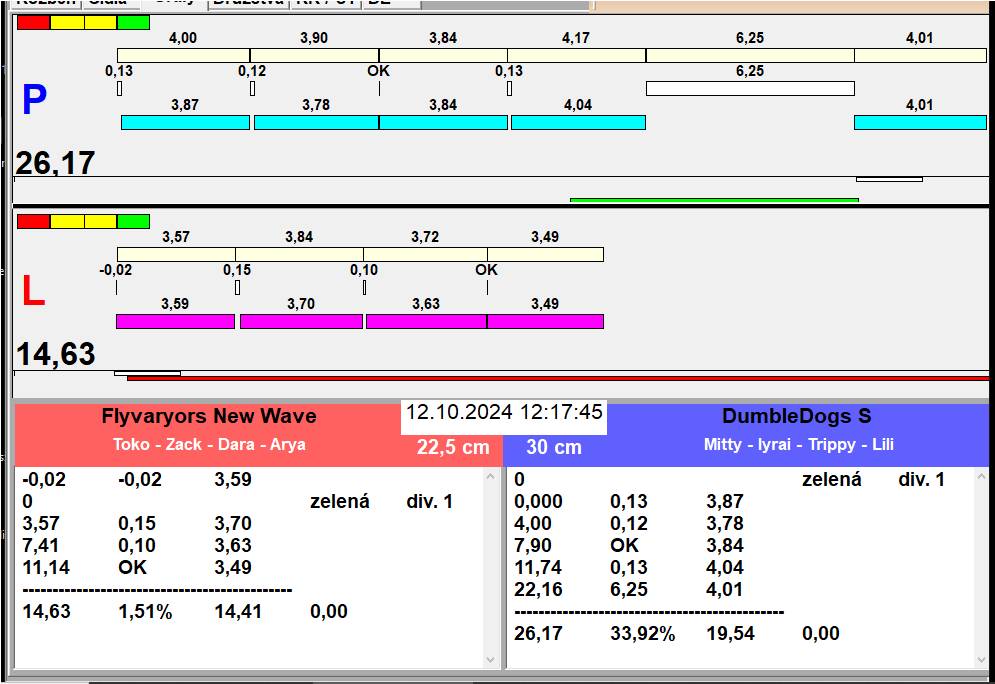This screenshot has height=684, width=995.
Task: Select the cyan bar under the 4,01 label
Action: pos(920,122)
